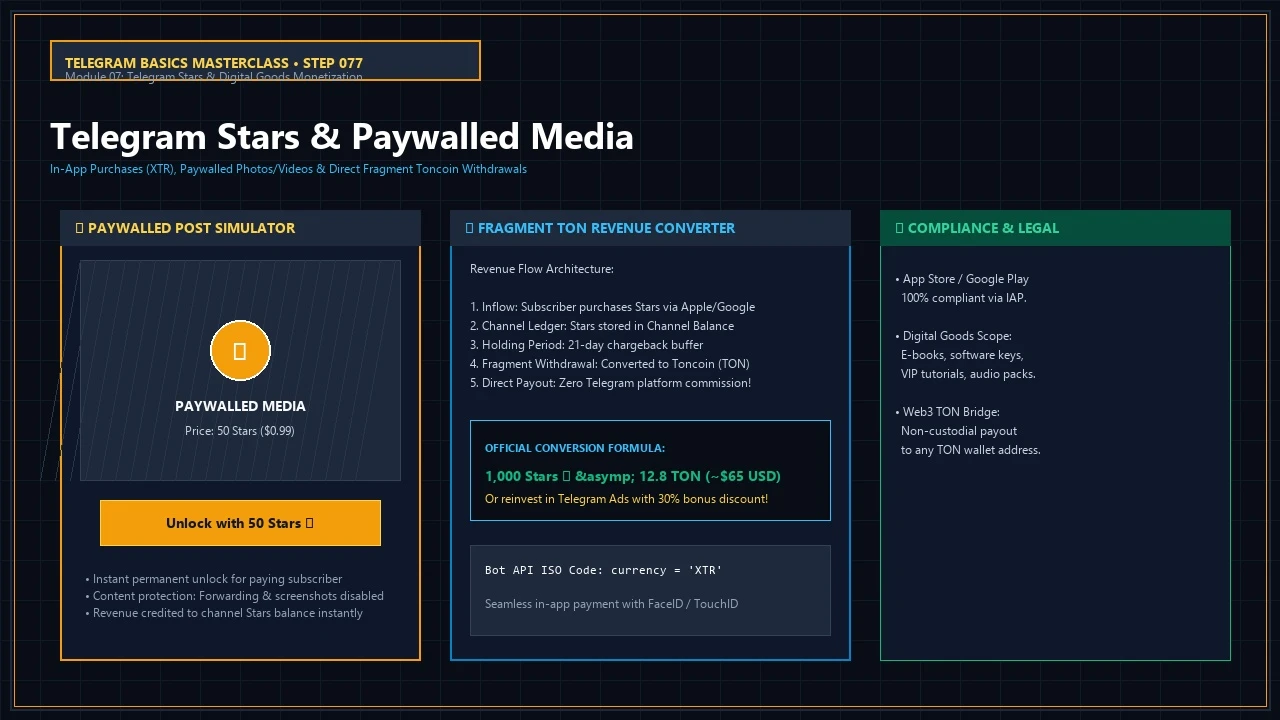Click reinvest in Telegram Ads 30% bonus text
Image resolution: width=1280 pixels, height=720 pixels.
pos(626,499)
